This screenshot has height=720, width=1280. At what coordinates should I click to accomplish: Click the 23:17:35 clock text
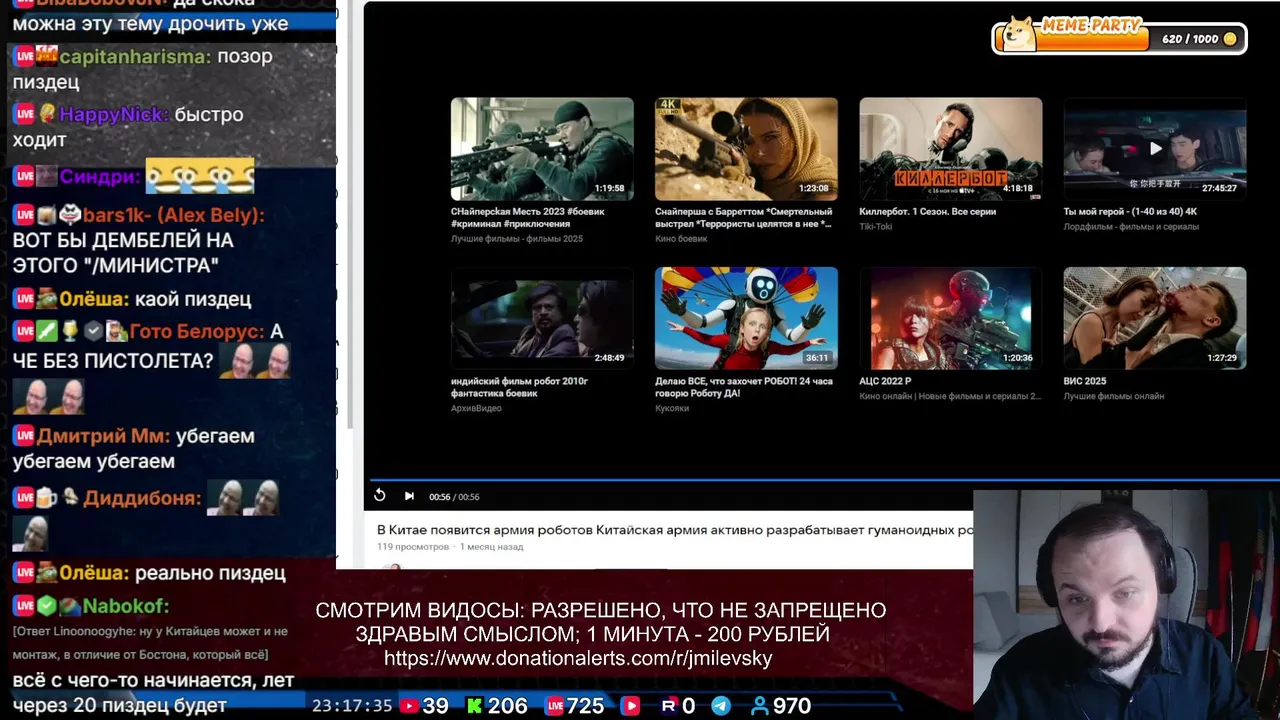352,706
